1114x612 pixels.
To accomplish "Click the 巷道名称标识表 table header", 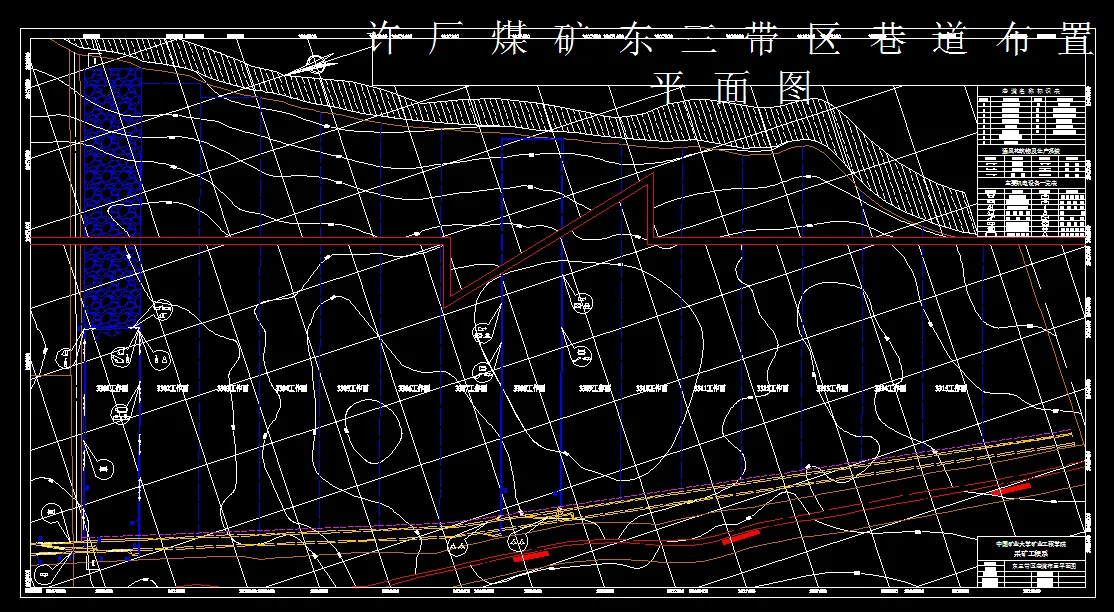I will [x=1031, y=92].
